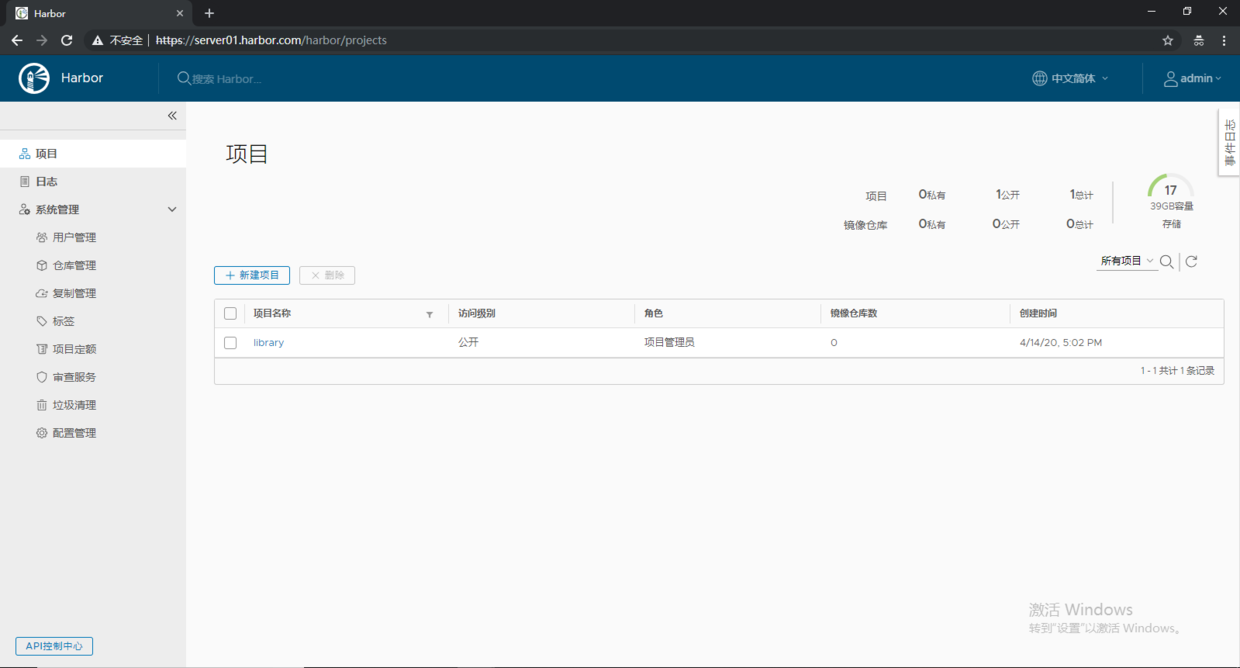Screen dimensions: 1240x668
Task: Sort by the 角色 column header
Action: (653, 314)
